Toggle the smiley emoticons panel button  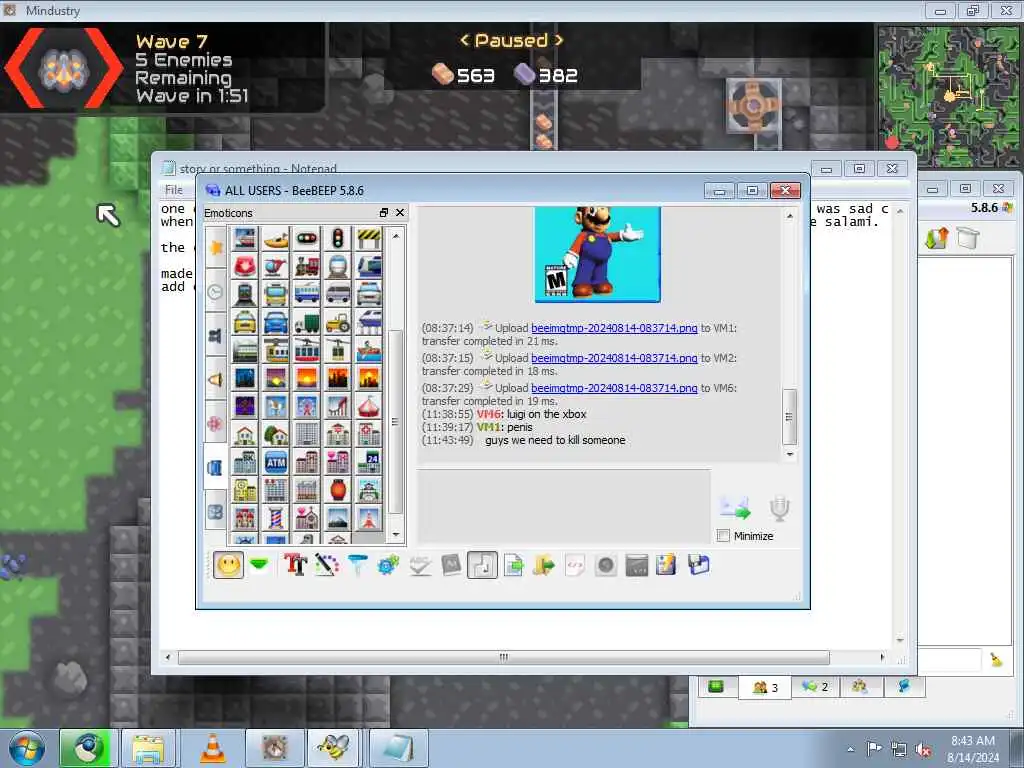click(229, 565)
